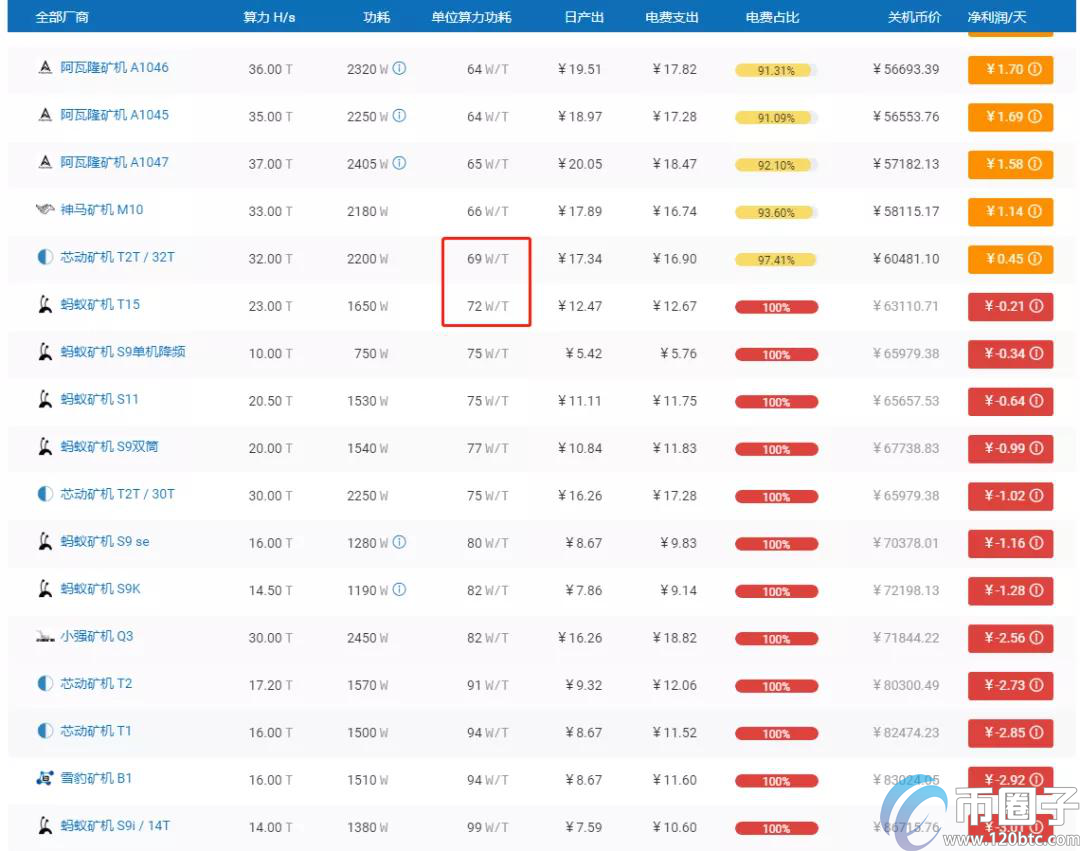Image resolution: width=1080 pixels, height=851 pixels.
Task: Sort by the 电费支出 column header
Action: (x=672, y=17)
